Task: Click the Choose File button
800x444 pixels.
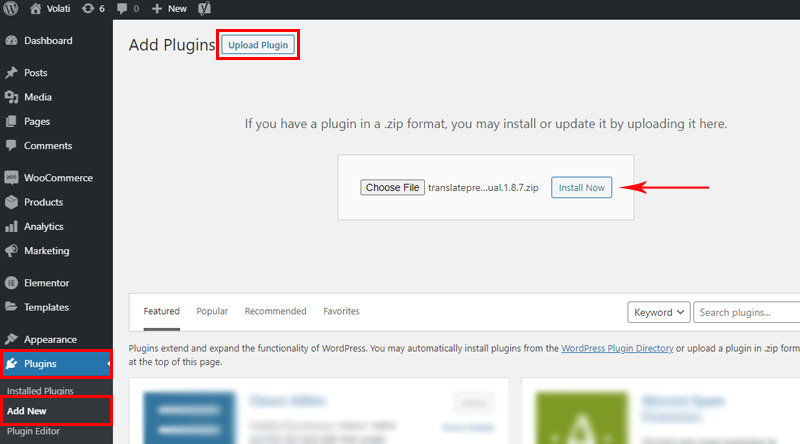Action: pos(392,187)
